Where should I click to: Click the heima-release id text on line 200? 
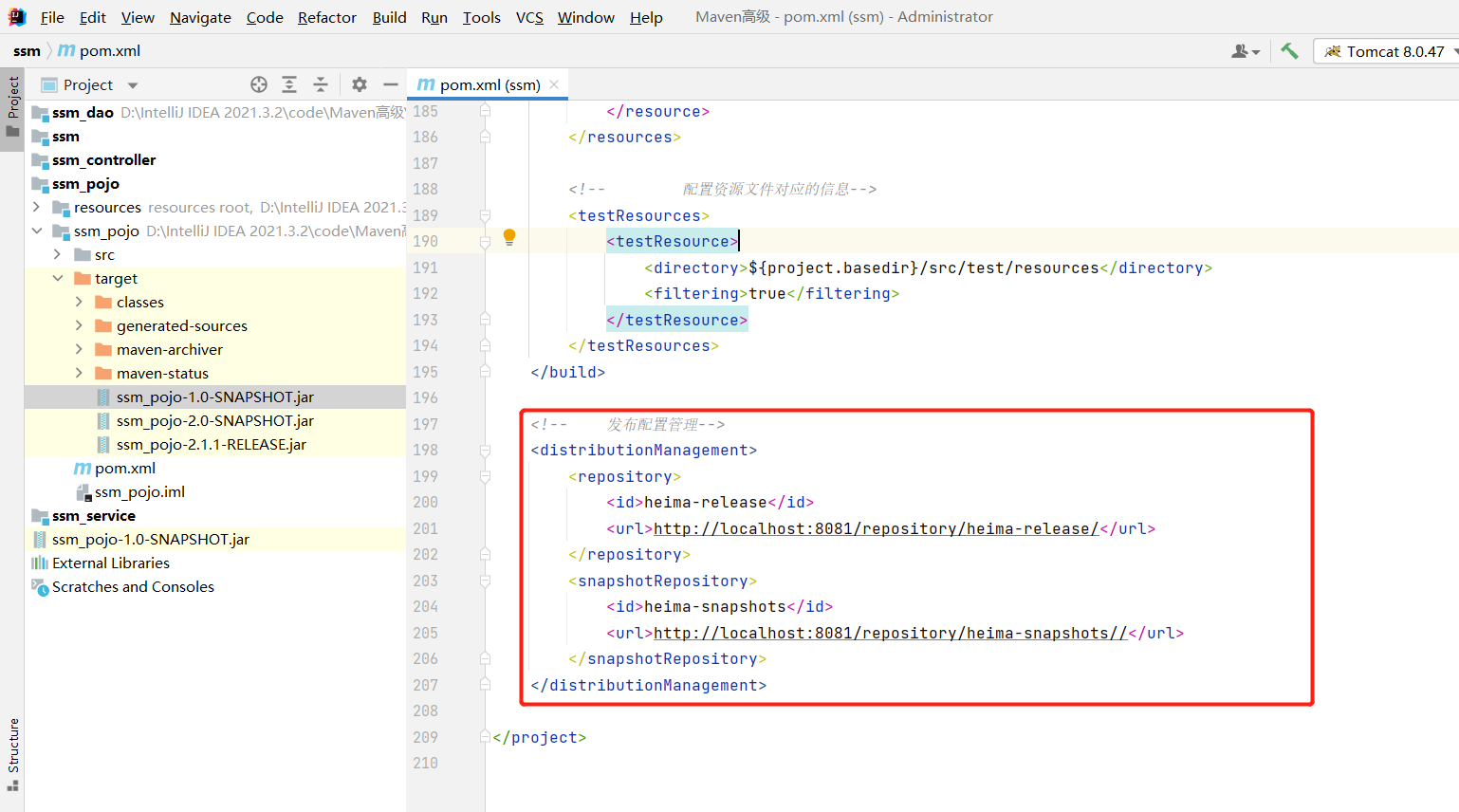pyautogui.click(x=705, y=502)
